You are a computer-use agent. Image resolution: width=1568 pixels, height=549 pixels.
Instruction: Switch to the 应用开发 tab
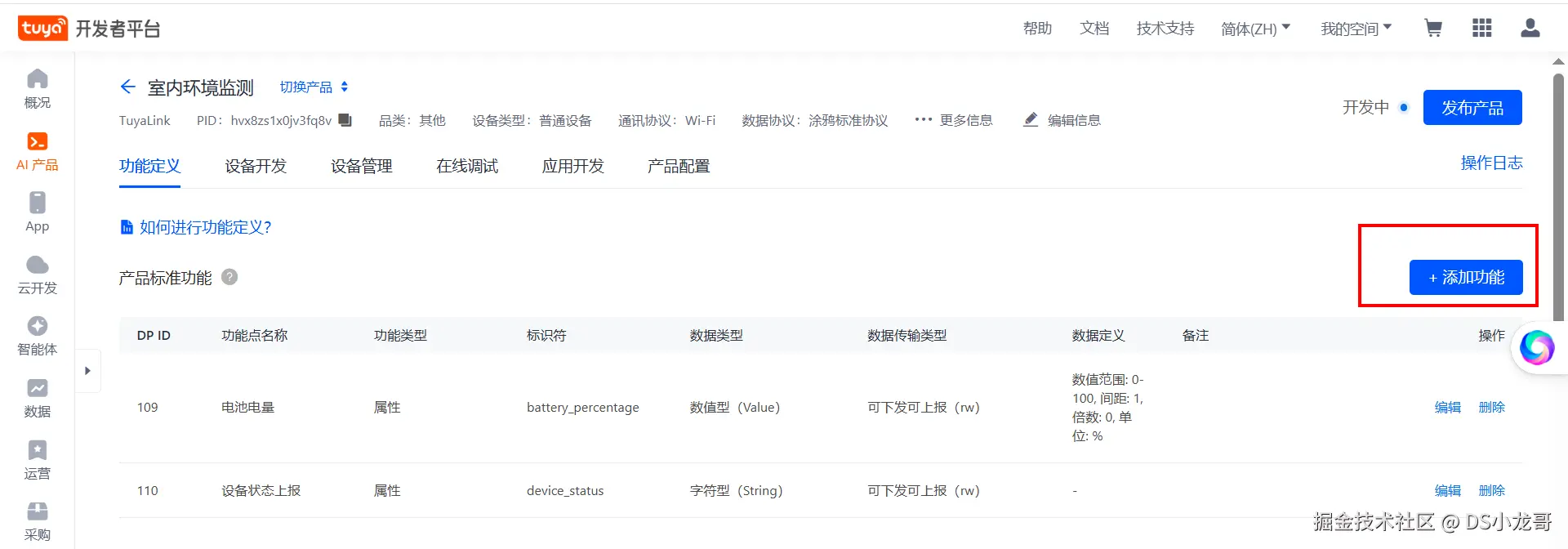pos(572,166)
